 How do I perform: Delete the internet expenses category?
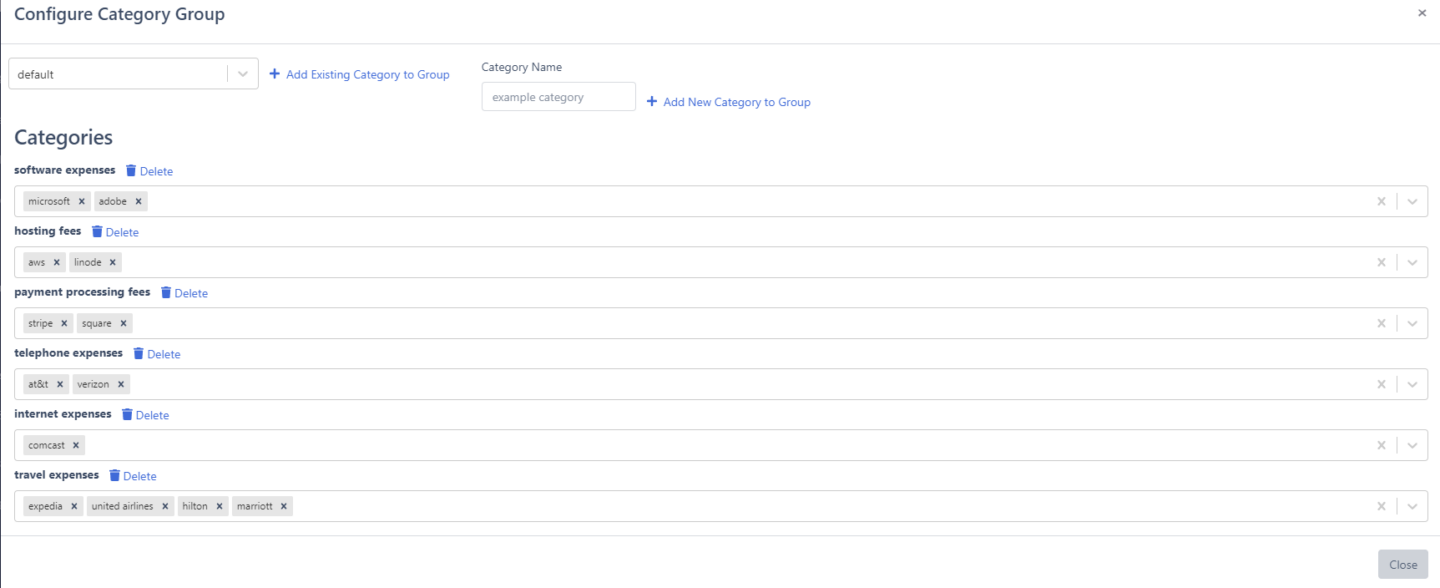[x=145, y=415]
